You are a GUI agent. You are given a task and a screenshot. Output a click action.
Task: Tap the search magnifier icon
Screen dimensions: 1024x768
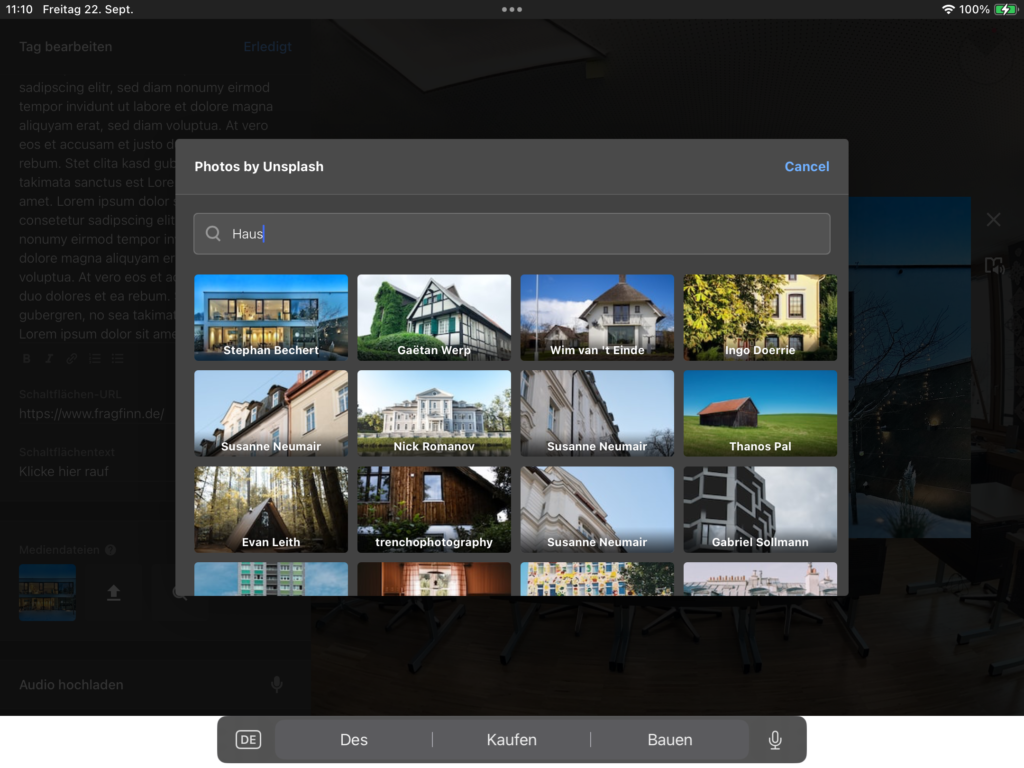[213, 234]
